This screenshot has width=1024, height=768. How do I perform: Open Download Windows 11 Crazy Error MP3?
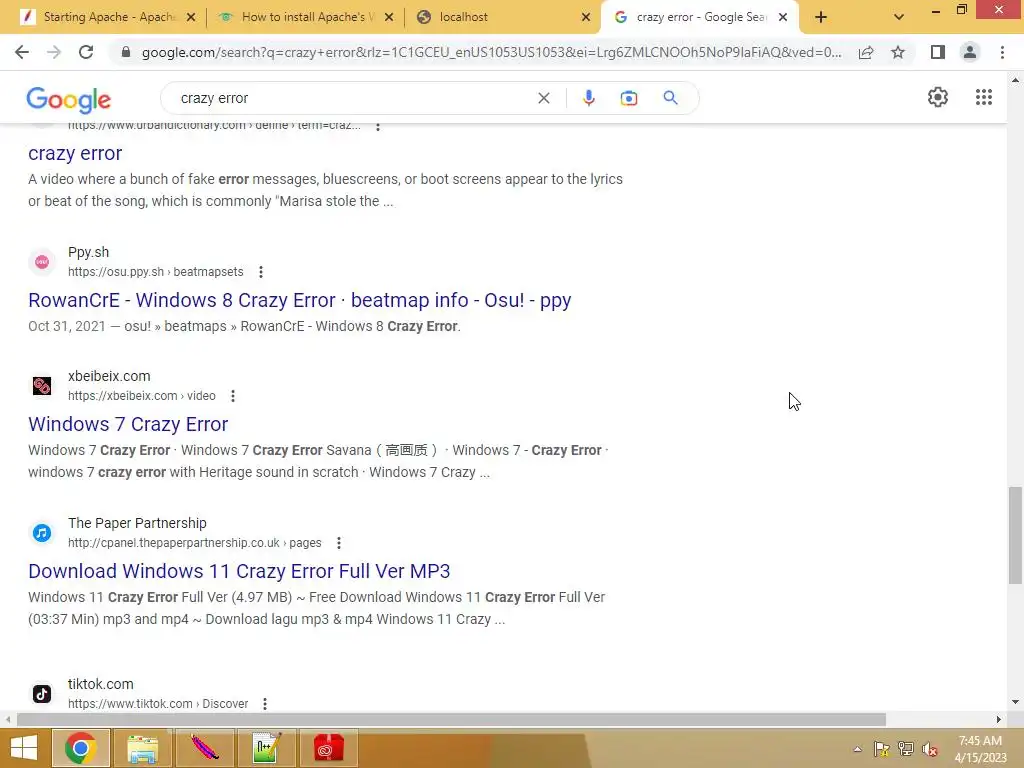[x=239, y=571]
